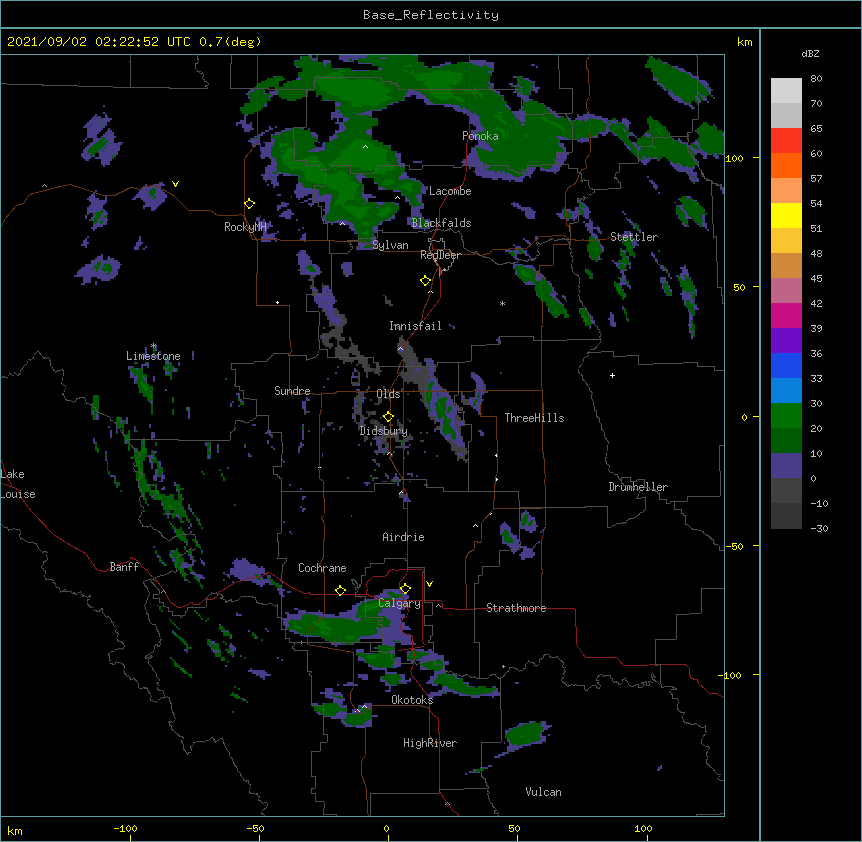Select the white asterisk marker above Limestone
Screen dimensions: 862x842
pos(154,346)
